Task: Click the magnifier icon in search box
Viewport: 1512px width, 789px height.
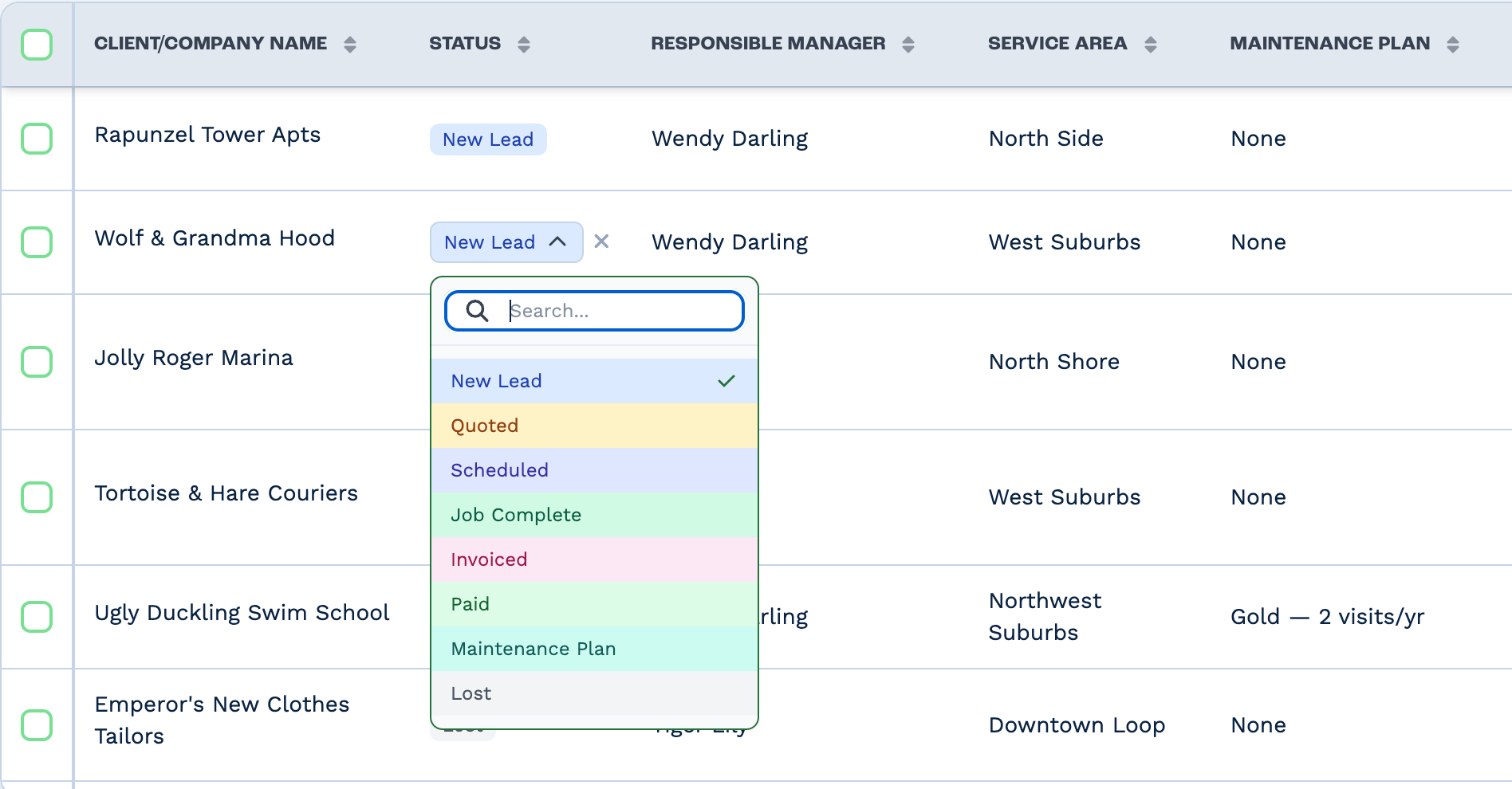Action: click(478, 311)
